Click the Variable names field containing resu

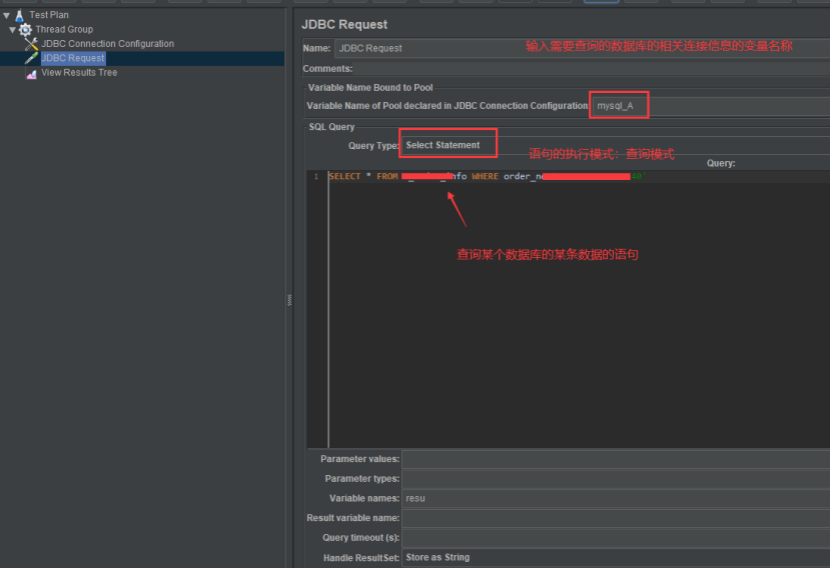[x=615, y=498]
